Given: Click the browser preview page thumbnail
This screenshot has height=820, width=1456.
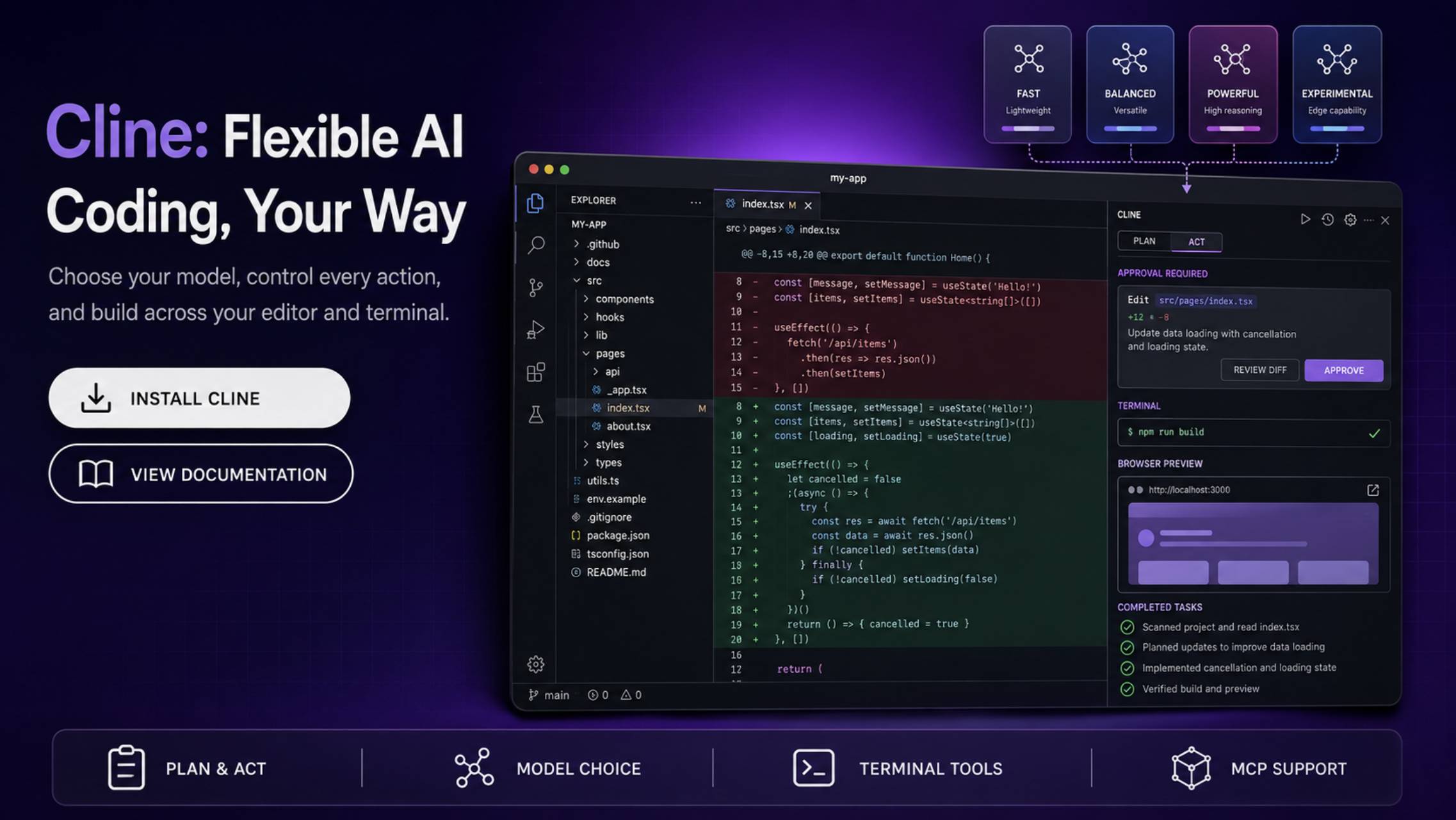Looking at the screenshot, I should pyautogui.click(x=1253, y=543).
